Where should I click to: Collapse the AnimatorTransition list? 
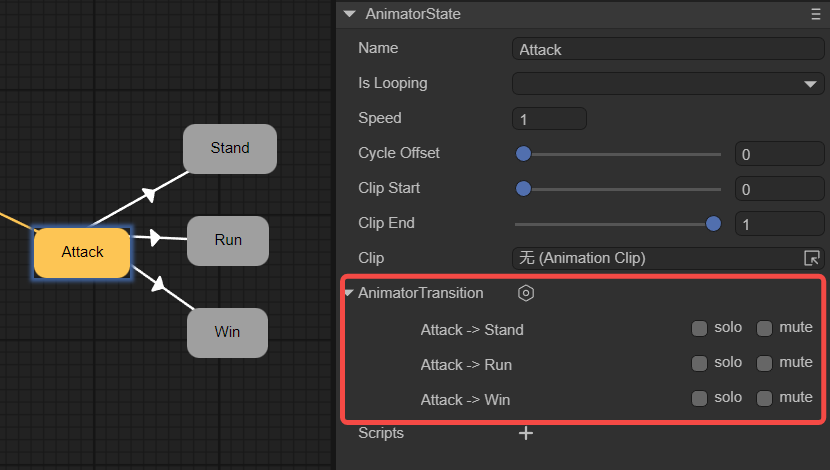(348, 294)
